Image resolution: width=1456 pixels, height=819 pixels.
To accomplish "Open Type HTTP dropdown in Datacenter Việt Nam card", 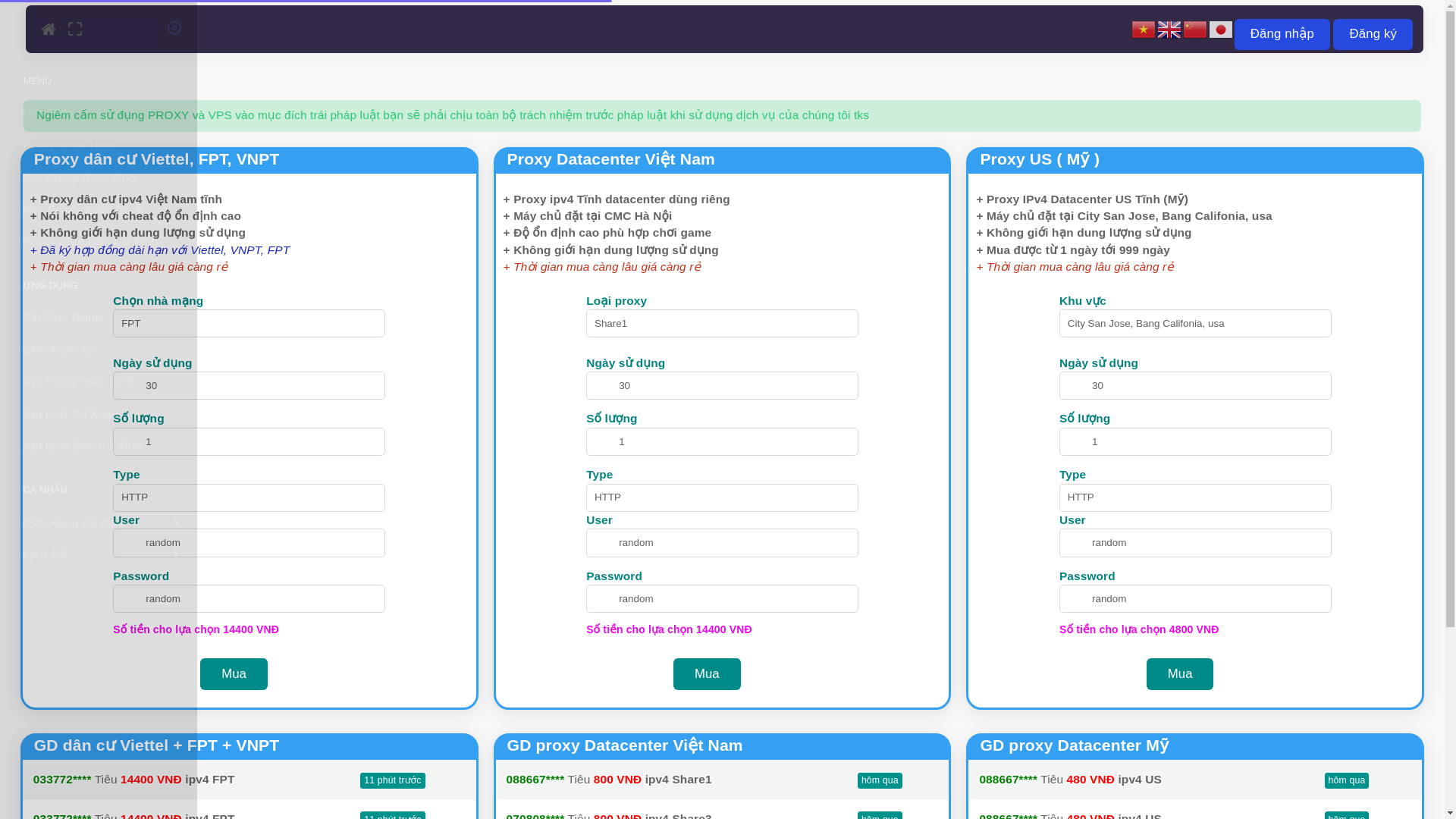I will pyautogui.click(x=722, y=497).
